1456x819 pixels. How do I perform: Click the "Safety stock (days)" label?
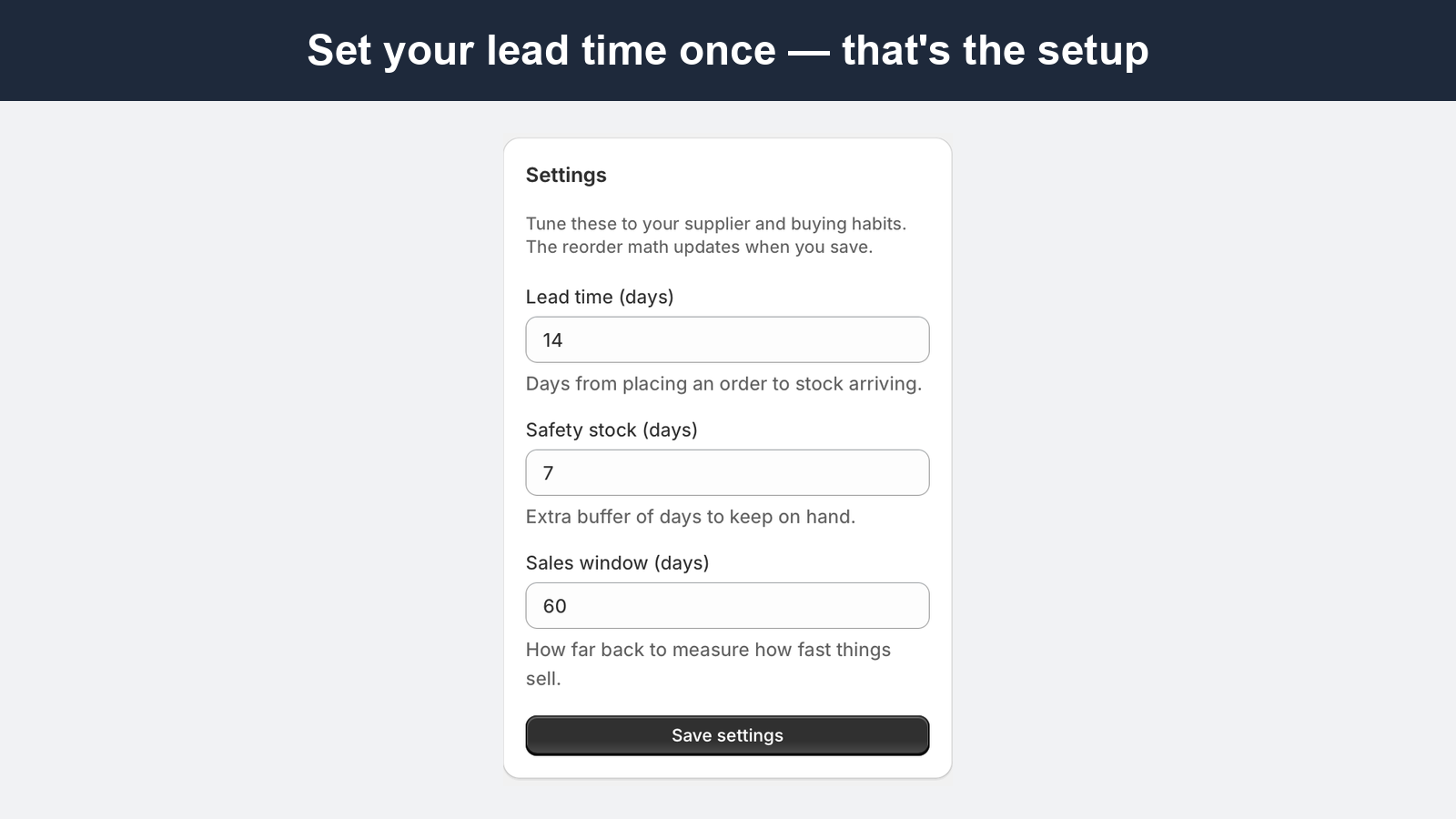click(612, 430)
